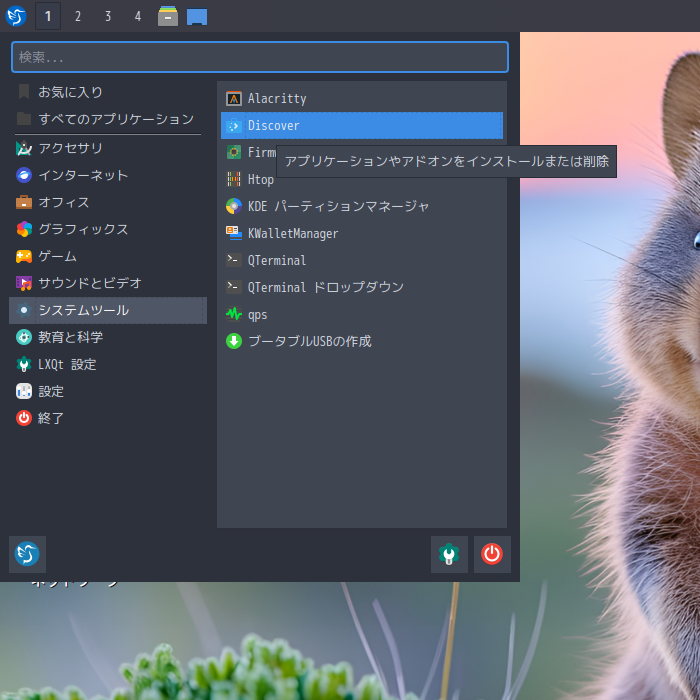This screenshot has width=700, height=700.
Task: Expand アクセサリ category
Action: click(x=70, y=148)
